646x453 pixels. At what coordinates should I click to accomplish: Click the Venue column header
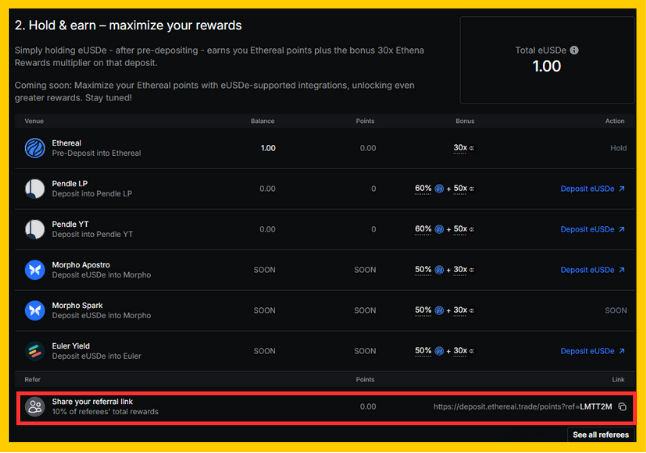coord(34,121)
